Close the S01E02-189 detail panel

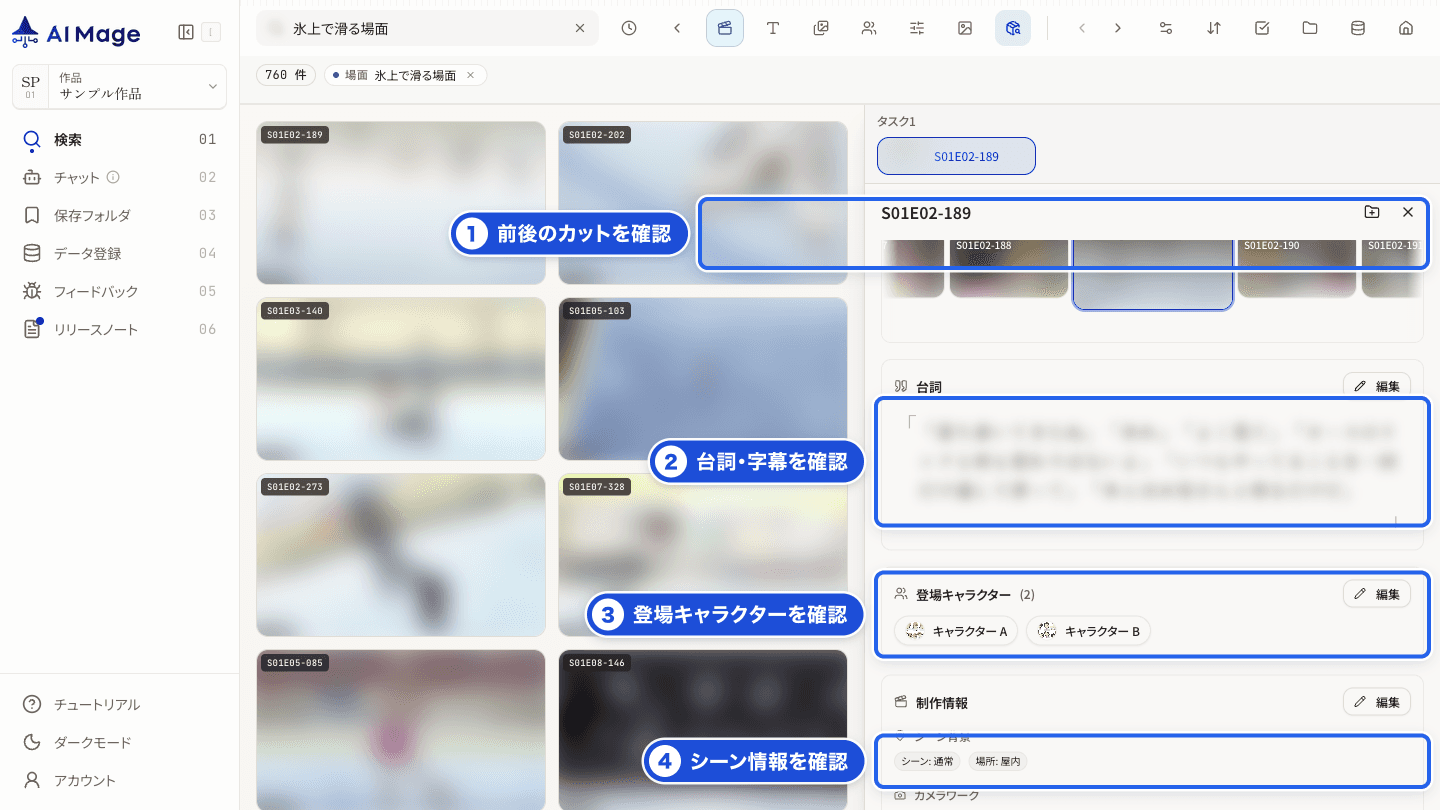coord(1408,212)
